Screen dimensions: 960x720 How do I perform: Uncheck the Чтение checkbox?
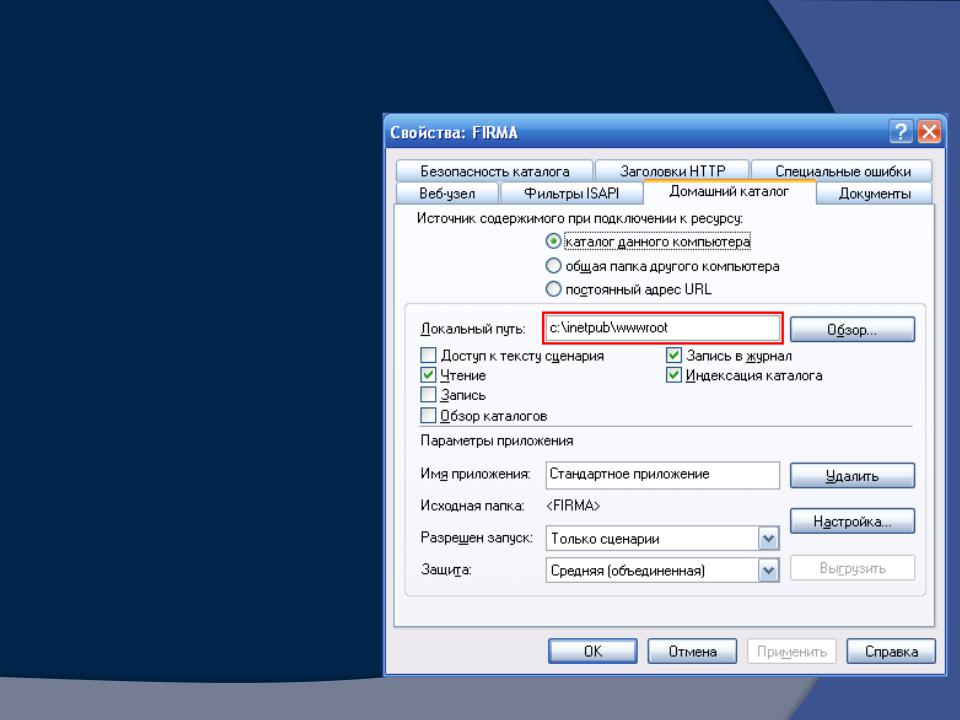(429, 375)
